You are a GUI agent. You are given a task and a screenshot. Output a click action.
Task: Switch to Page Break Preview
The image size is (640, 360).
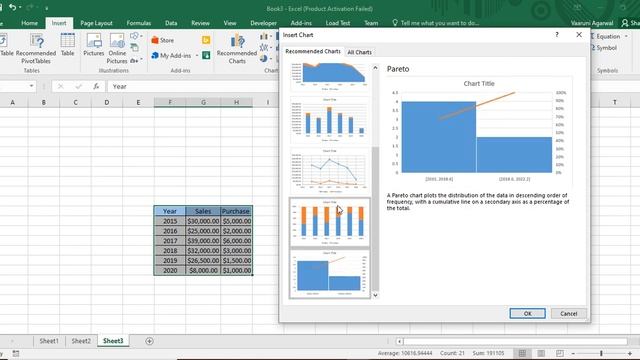point(560,353)
